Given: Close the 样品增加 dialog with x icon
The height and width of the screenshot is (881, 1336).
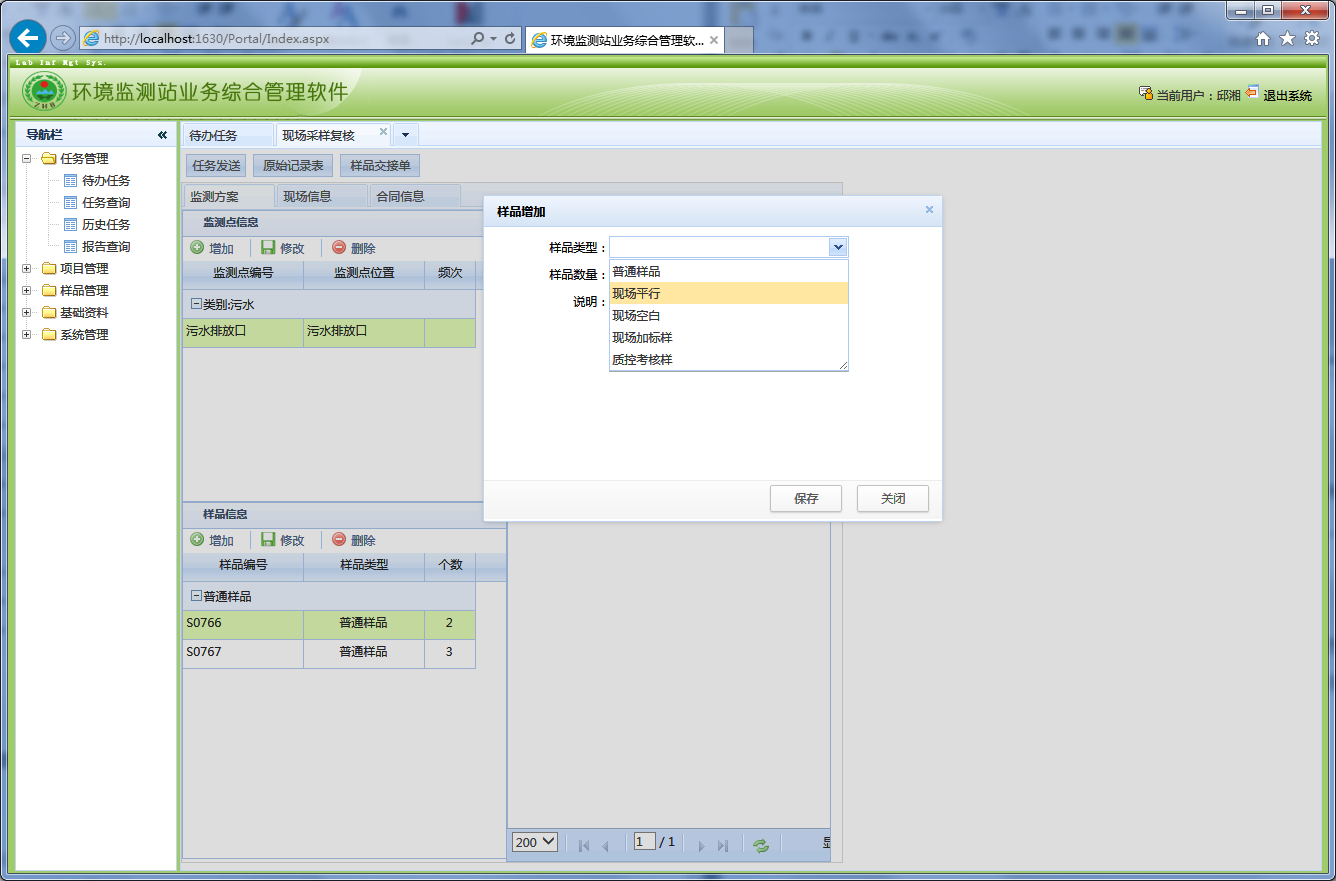Looking at the screenshot, I should click(x=929, y=210).
